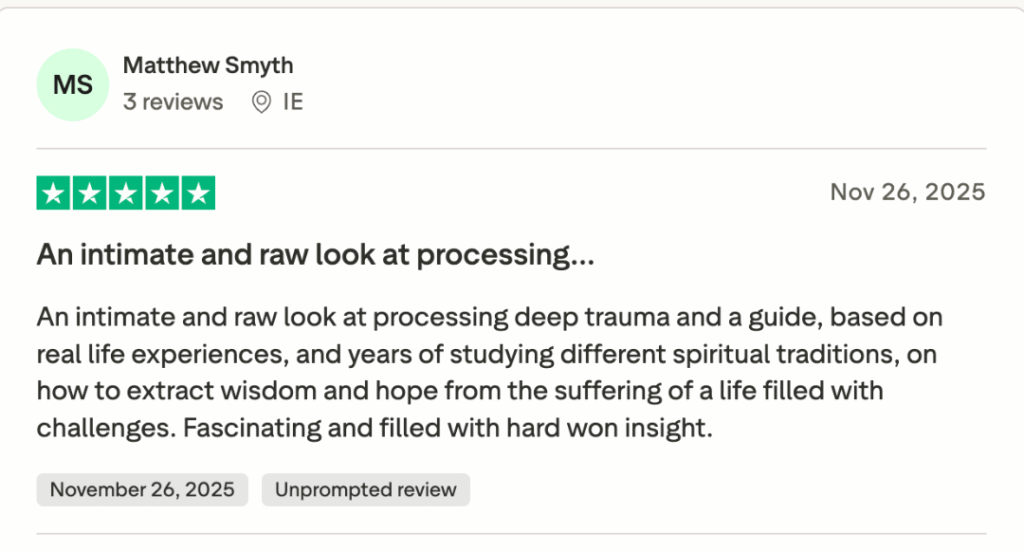Click the third green rating star
Image resolution: width=1024 pixels, height=551 pixels.
tap(126, 193)
